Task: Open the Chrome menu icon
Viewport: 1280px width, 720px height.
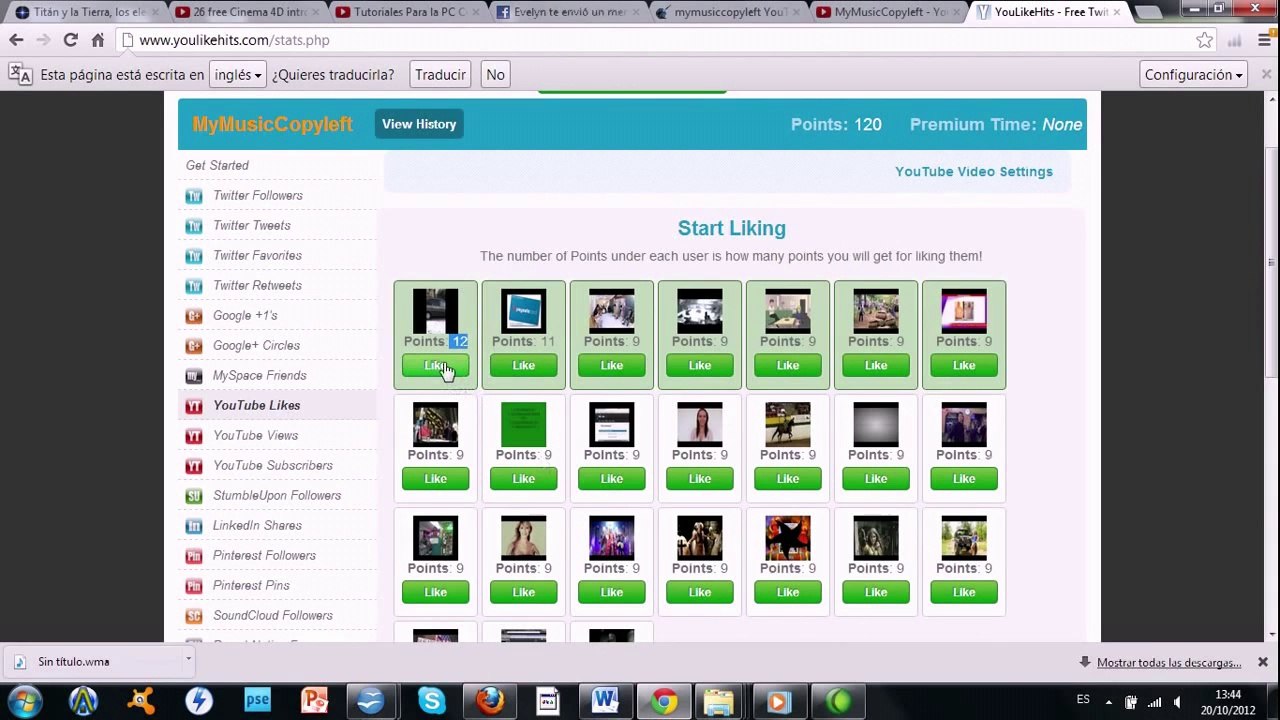Action: [x=1264, y=40]
